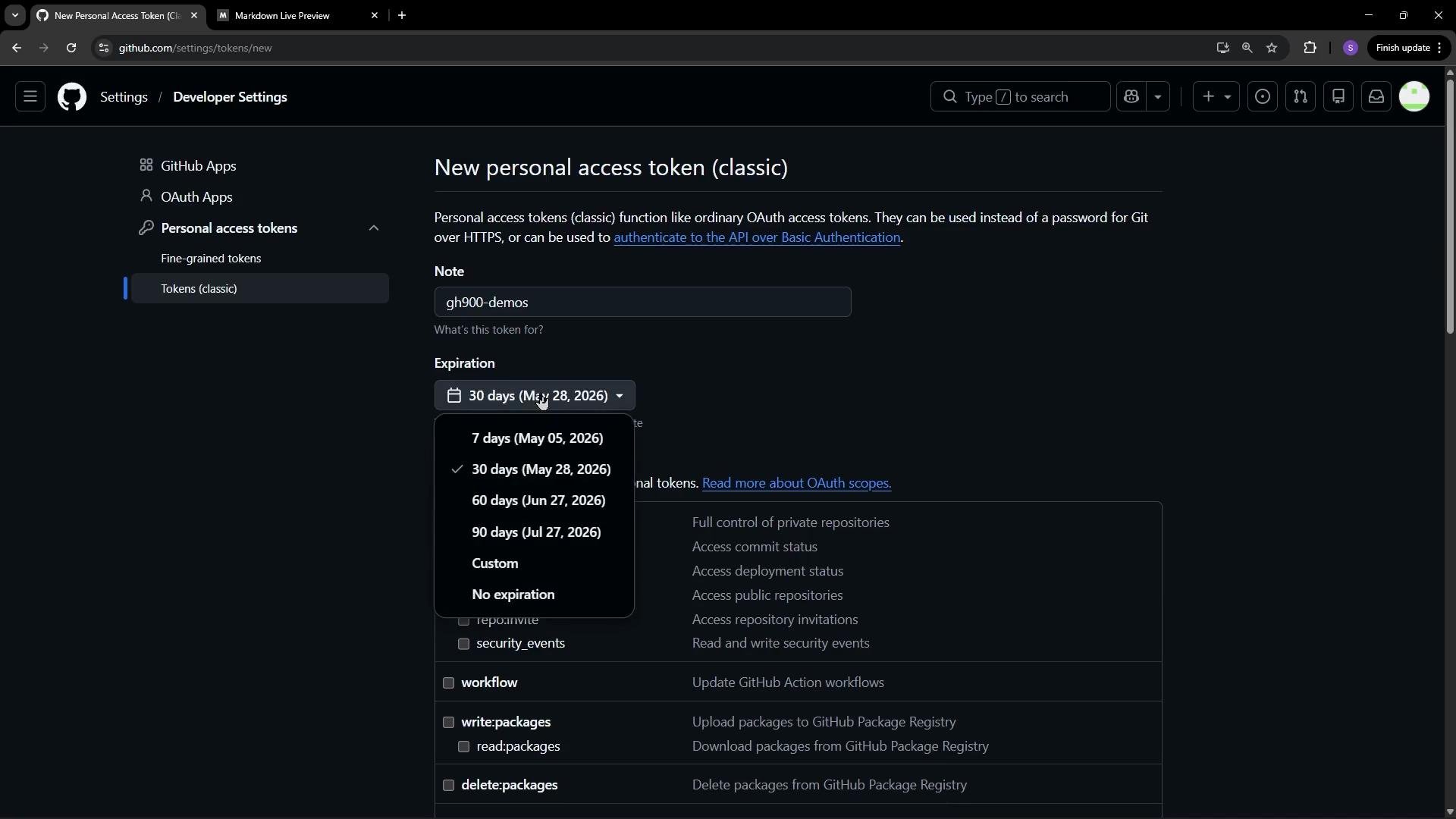Click the page vertical scrollbar thumb
This screenshot has height=819, width=1456.
tap(1449, 206)
